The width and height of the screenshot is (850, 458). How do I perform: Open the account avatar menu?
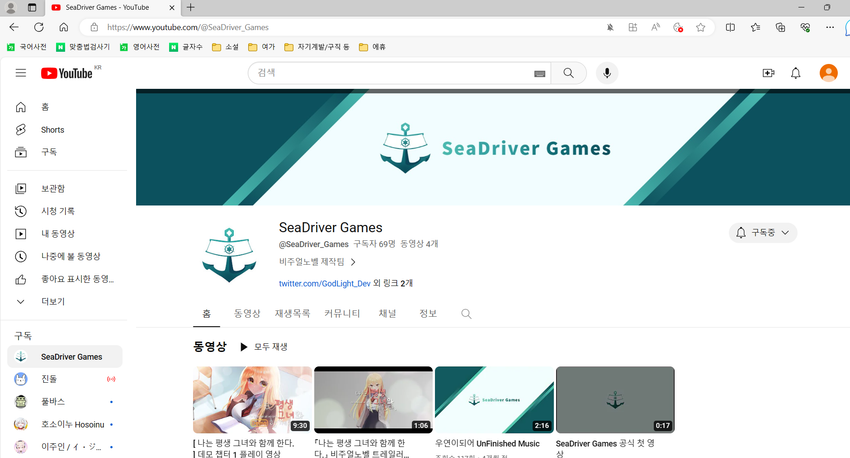point(828,73)
